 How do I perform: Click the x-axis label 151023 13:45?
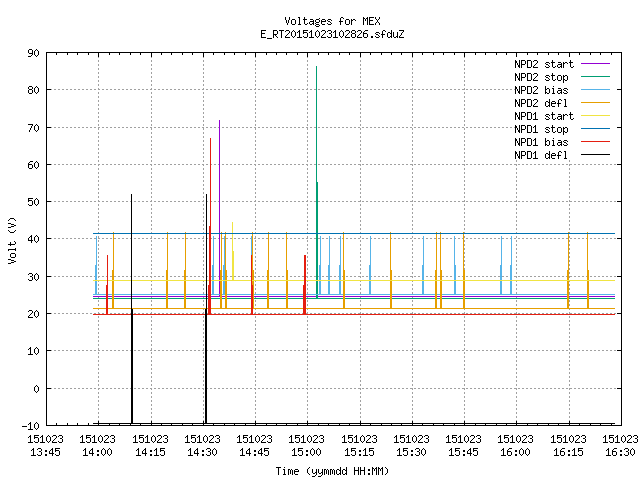45,445
